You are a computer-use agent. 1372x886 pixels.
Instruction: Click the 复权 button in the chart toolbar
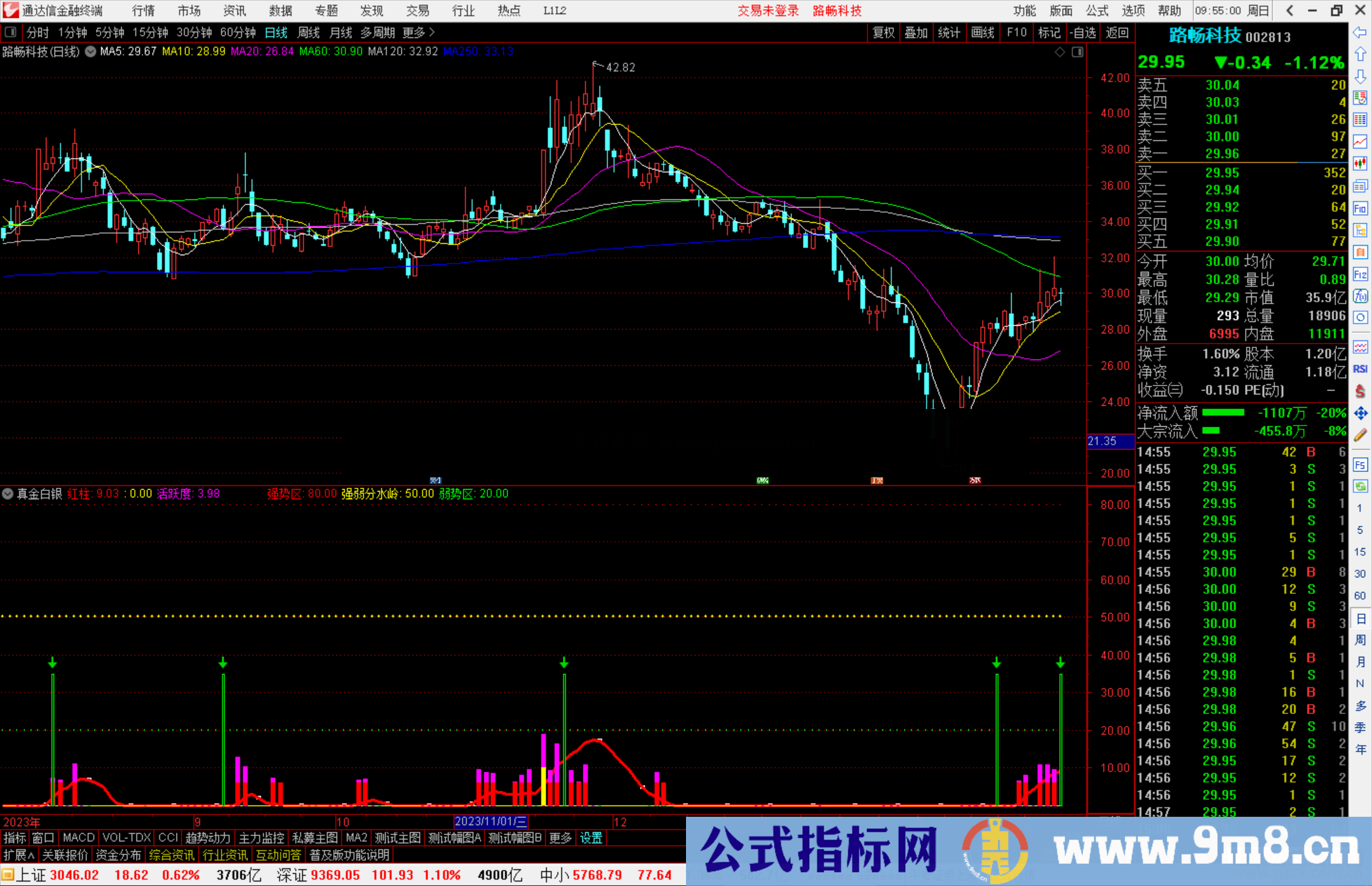point(883,32)
